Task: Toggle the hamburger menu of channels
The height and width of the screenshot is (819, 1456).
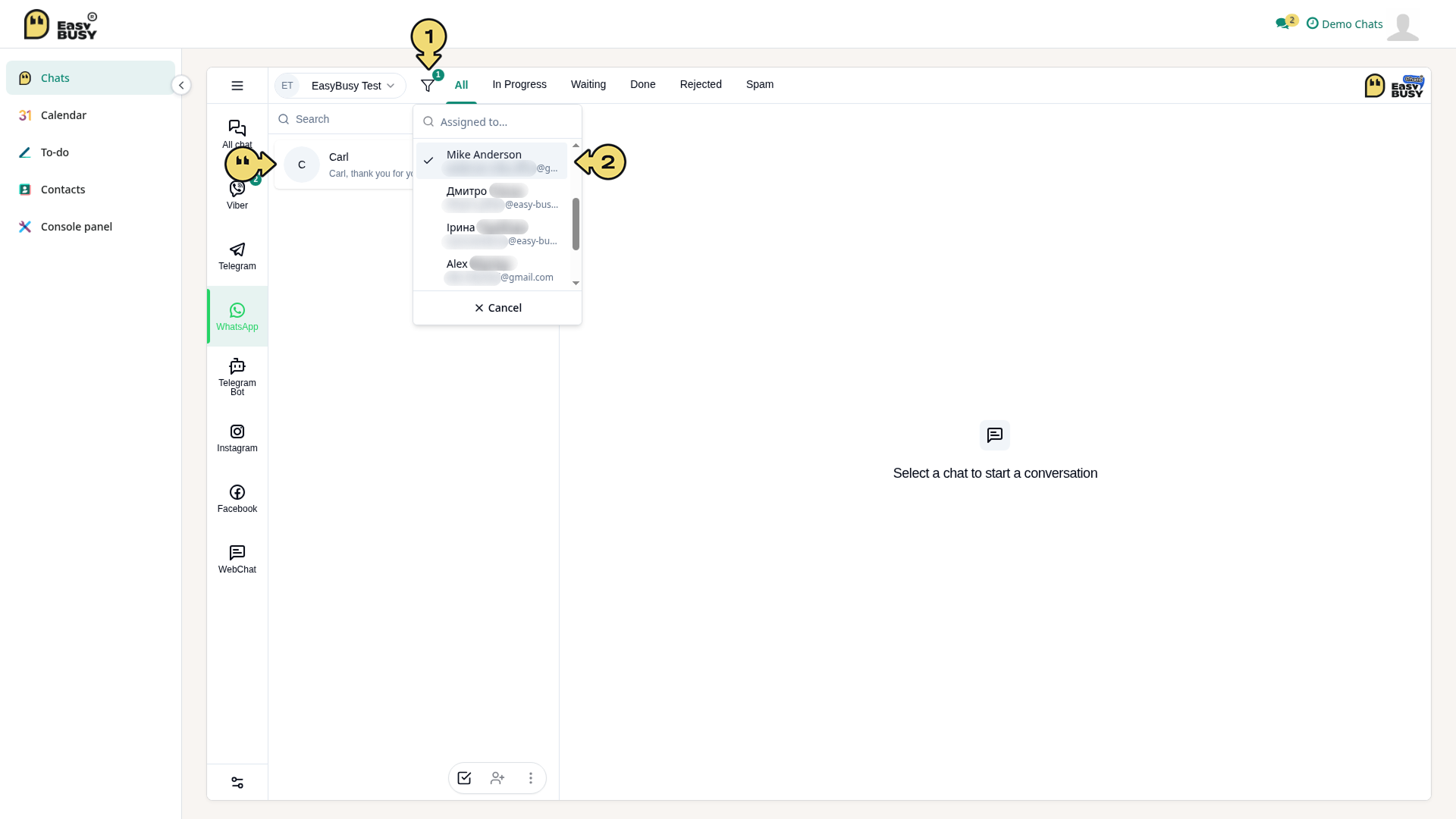Action: pyautogui.click(x=237, y=86)
